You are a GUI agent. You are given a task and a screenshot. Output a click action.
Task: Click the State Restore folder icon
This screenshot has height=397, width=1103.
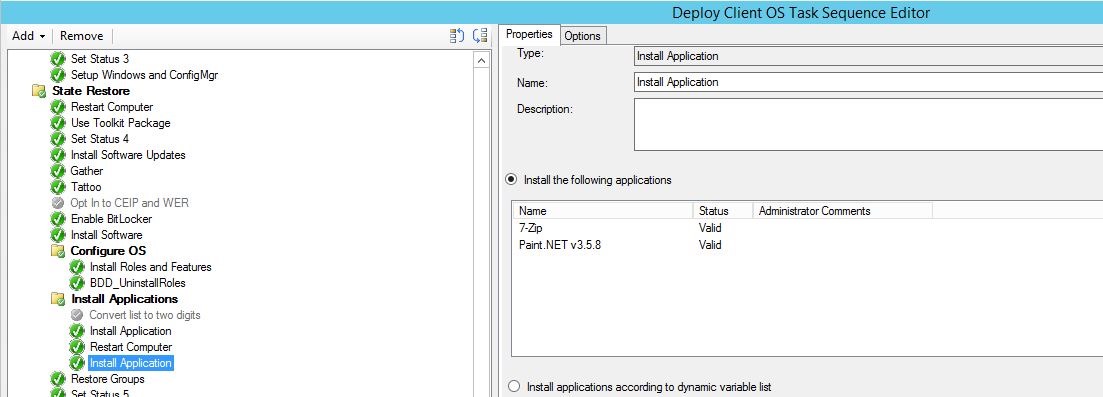point(39,91)
